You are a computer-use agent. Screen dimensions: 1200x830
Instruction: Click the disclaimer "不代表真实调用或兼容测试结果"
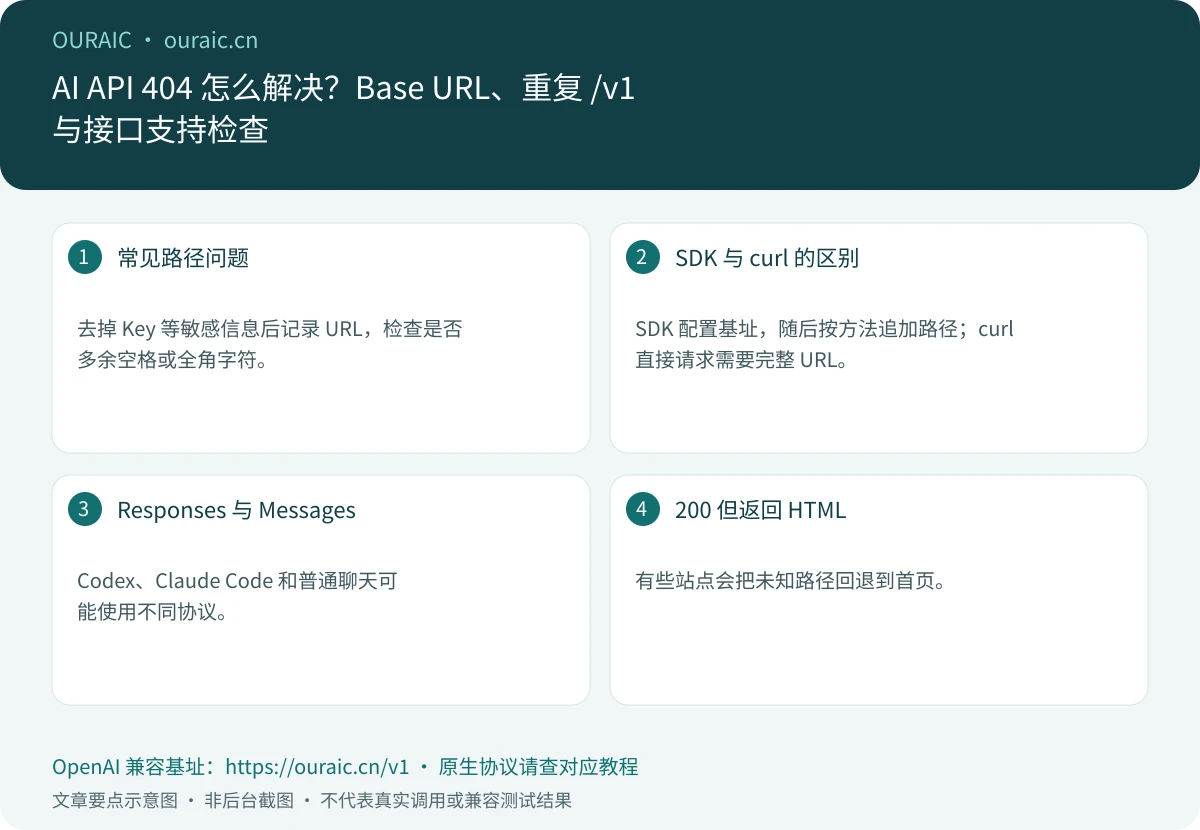446,801
